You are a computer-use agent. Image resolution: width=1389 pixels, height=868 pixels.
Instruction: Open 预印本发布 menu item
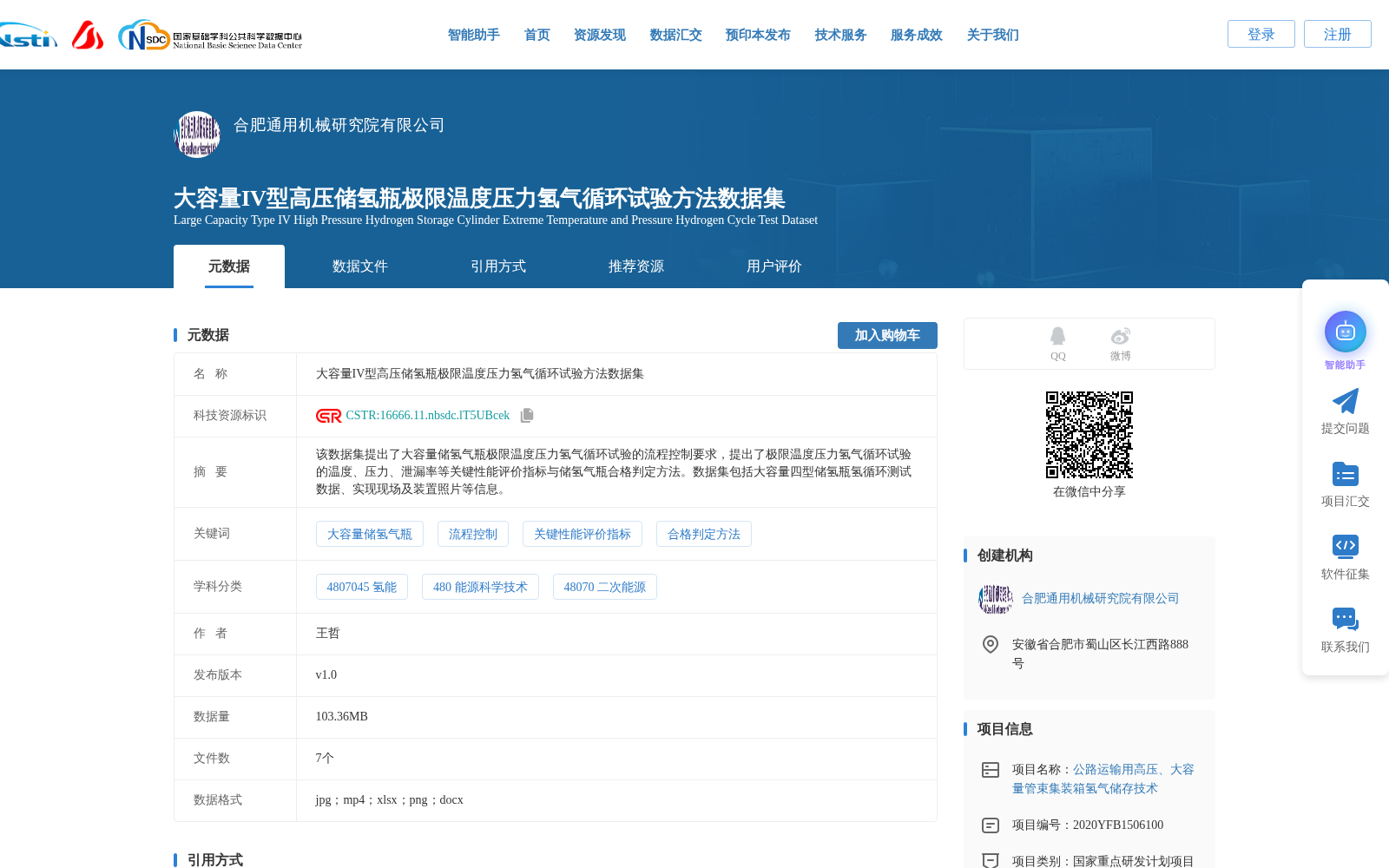coord(758,35)
